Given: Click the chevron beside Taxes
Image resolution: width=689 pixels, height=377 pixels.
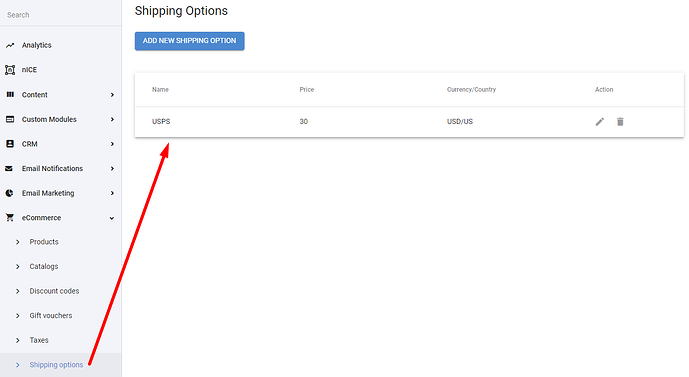Looking at the screenshot, I should click(18, 341).
